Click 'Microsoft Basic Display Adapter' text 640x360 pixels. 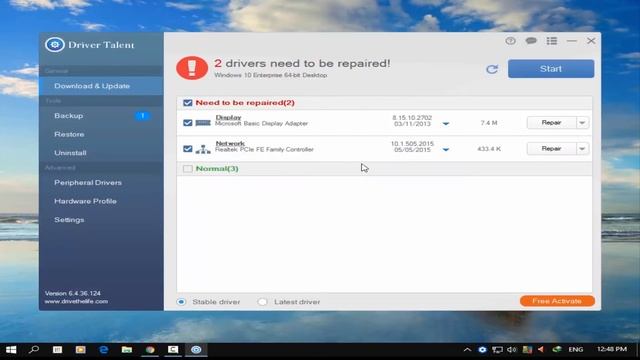262,124
